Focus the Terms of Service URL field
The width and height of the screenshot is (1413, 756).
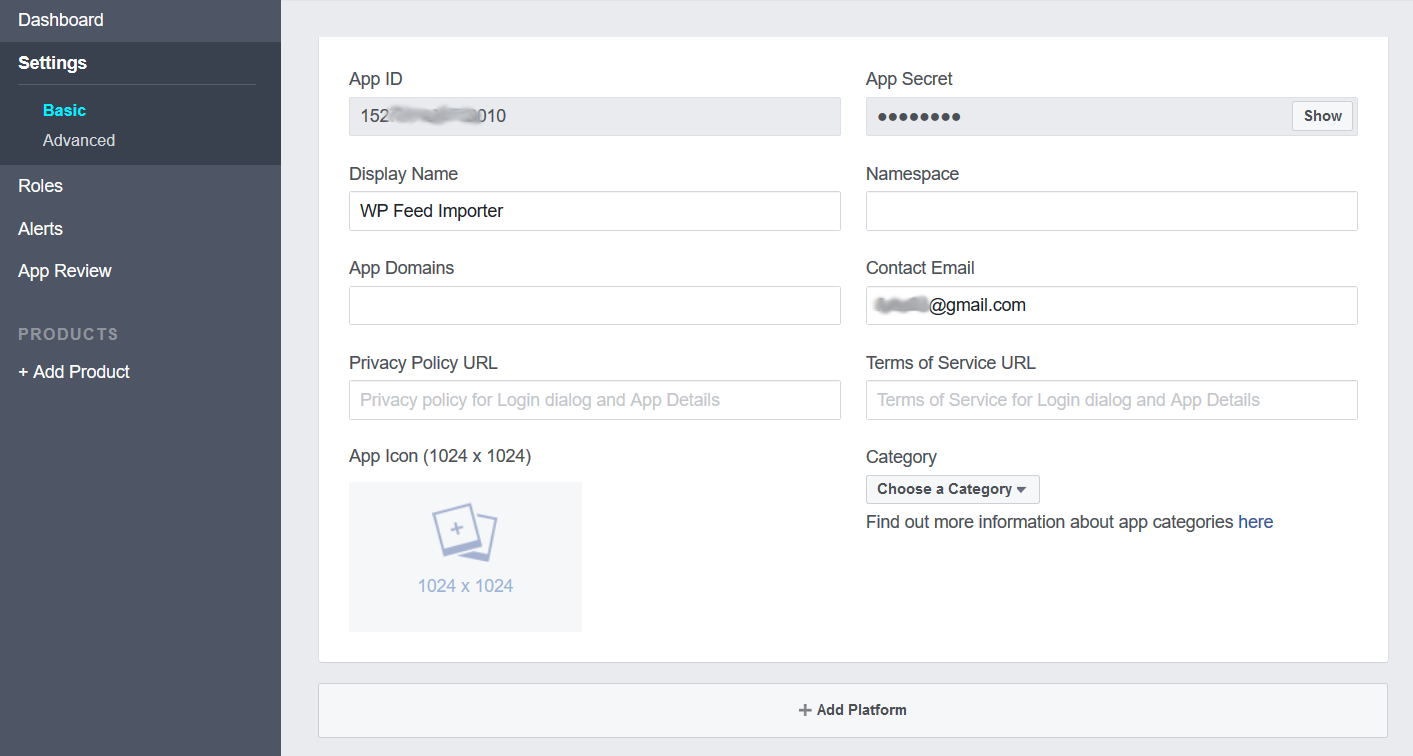click(x=1112, y=400)
